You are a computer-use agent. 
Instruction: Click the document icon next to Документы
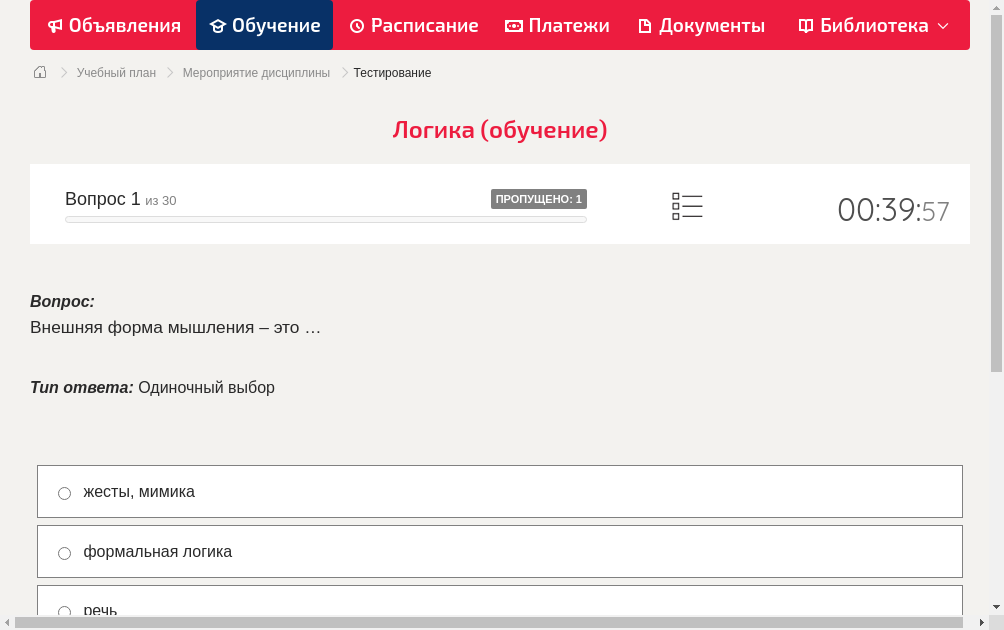tap(644, 25)
